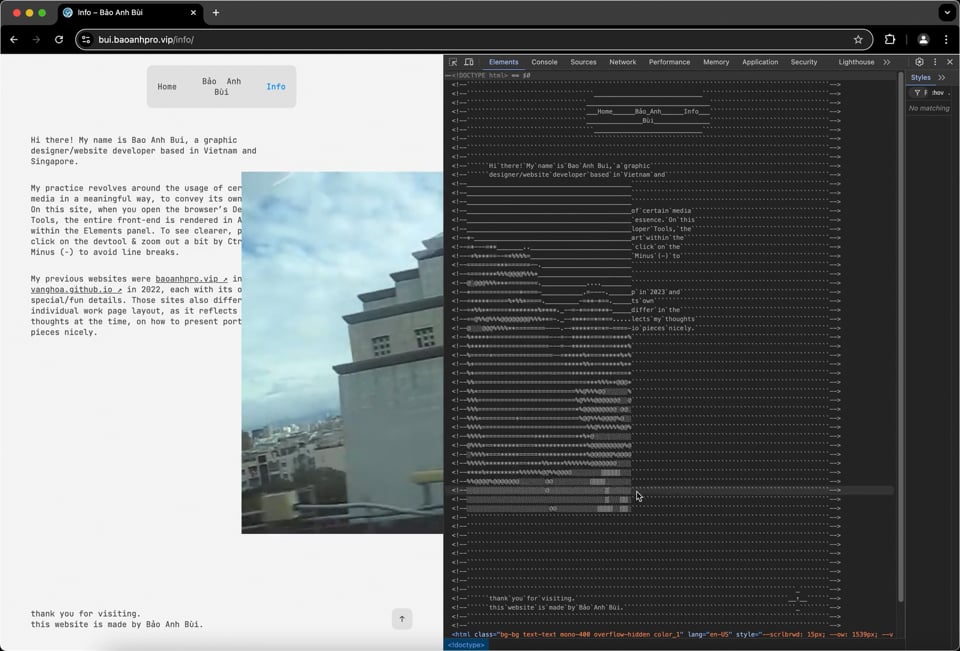Switch to the Console tab
960x651 pixels.
[544, 62]
